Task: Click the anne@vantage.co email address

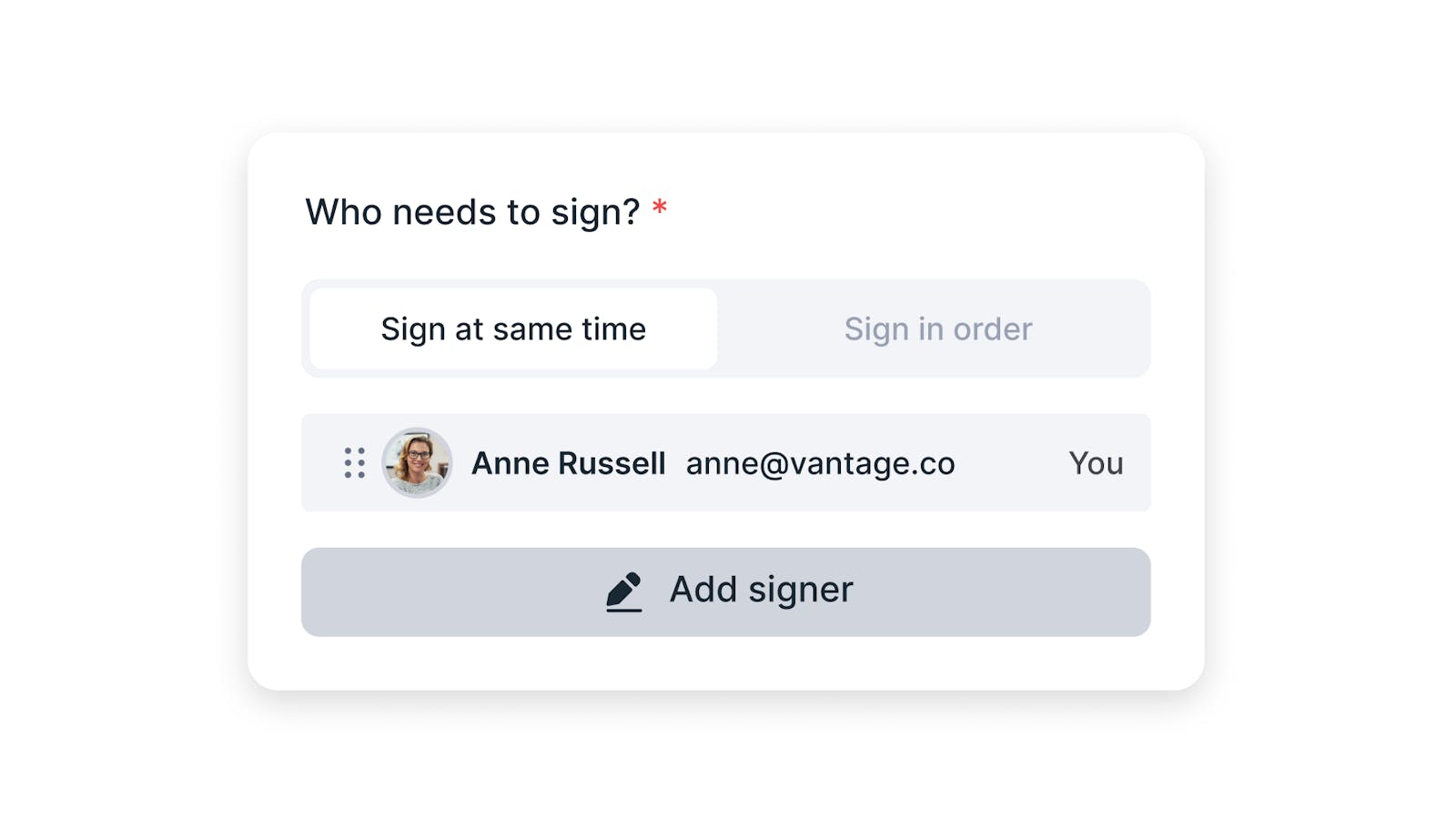Action: pos(820,463)
